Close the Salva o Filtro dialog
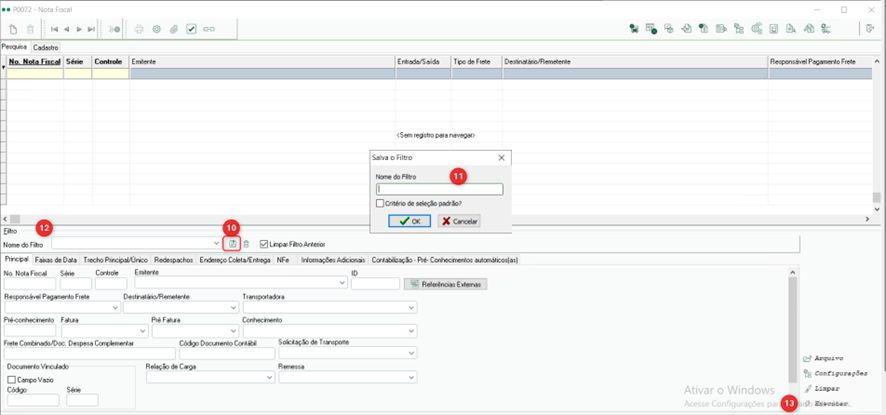 coord(501,158)
